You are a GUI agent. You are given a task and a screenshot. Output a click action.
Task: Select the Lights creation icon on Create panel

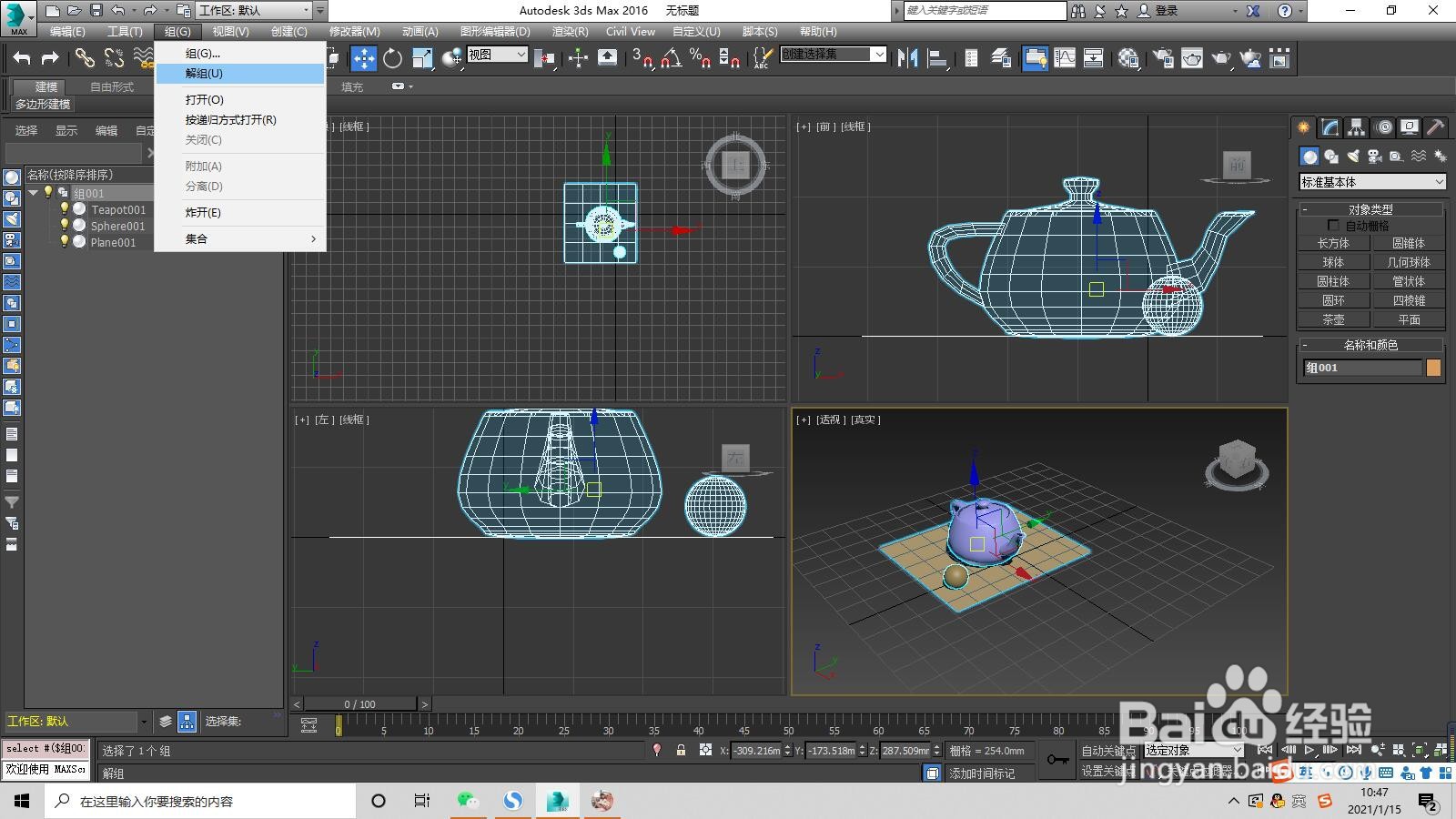(1353, 156)
